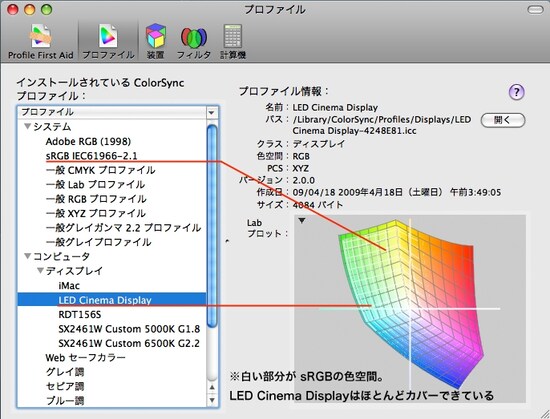The image size is (550, 419).
Task: Click the scroll down arrow in list
Action: 212,400
